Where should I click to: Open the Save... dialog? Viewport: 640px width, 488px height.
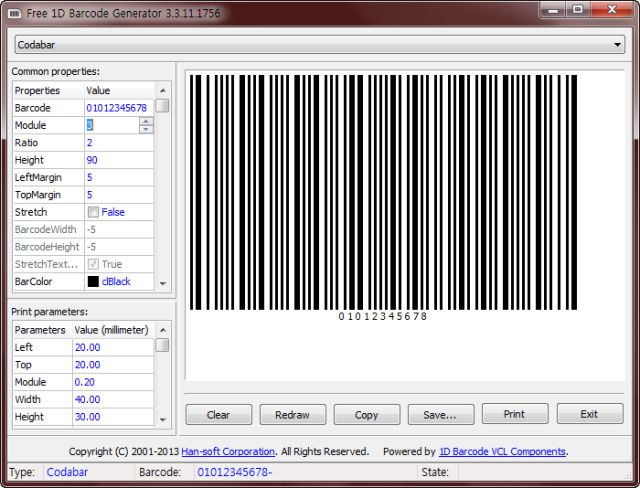[441, 415]
